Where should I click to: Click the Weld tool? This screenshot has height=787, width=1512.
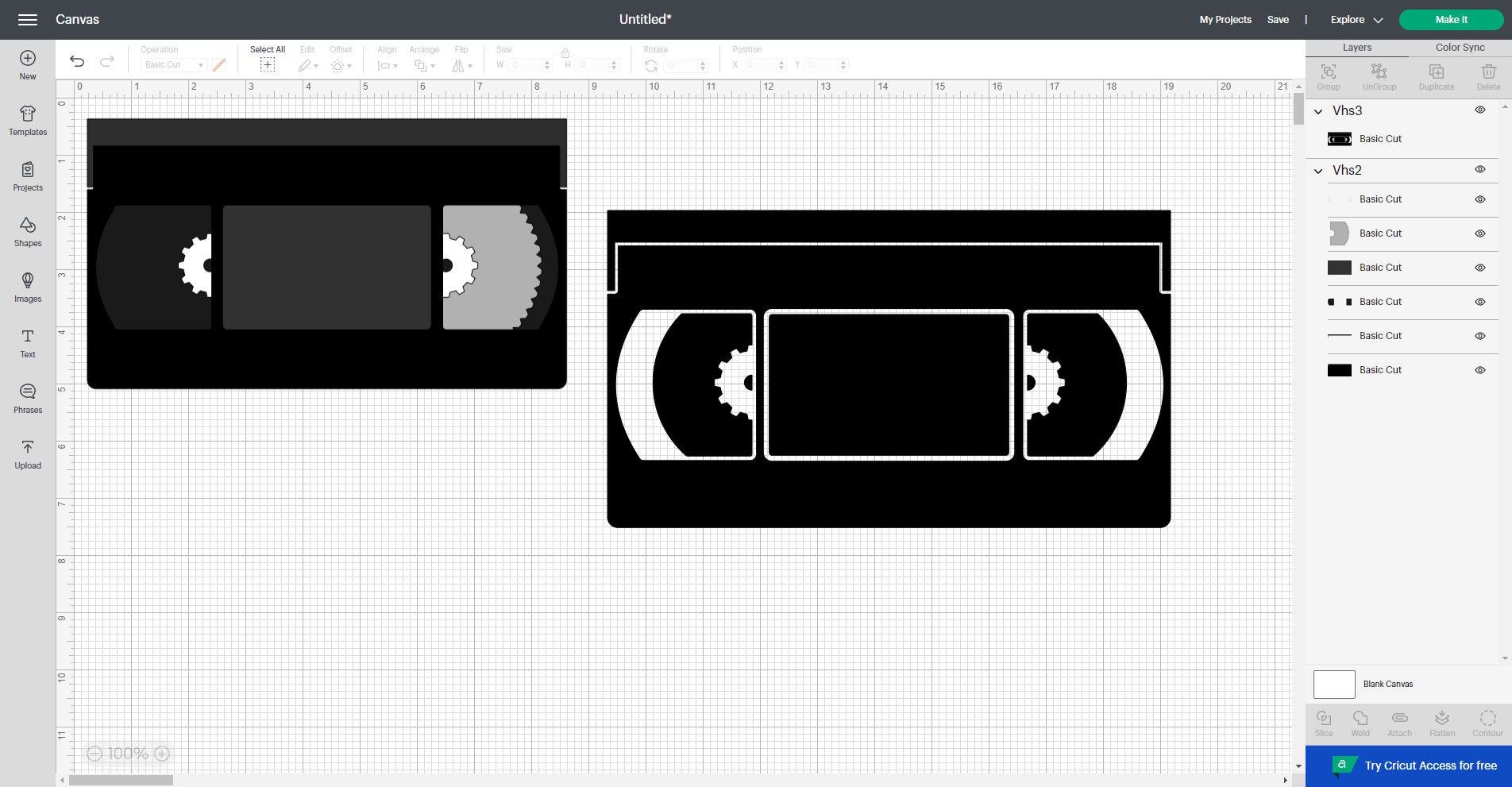pos(1361,723)
